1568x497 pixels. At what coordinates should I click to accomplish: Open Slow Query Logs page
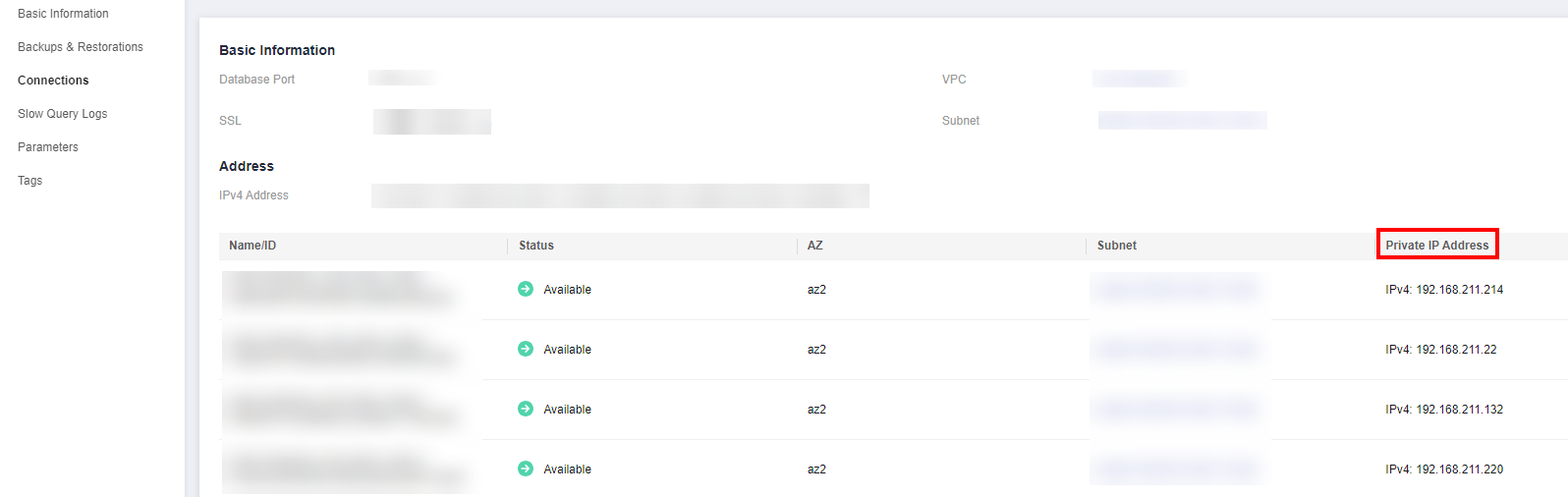point(63,114)
